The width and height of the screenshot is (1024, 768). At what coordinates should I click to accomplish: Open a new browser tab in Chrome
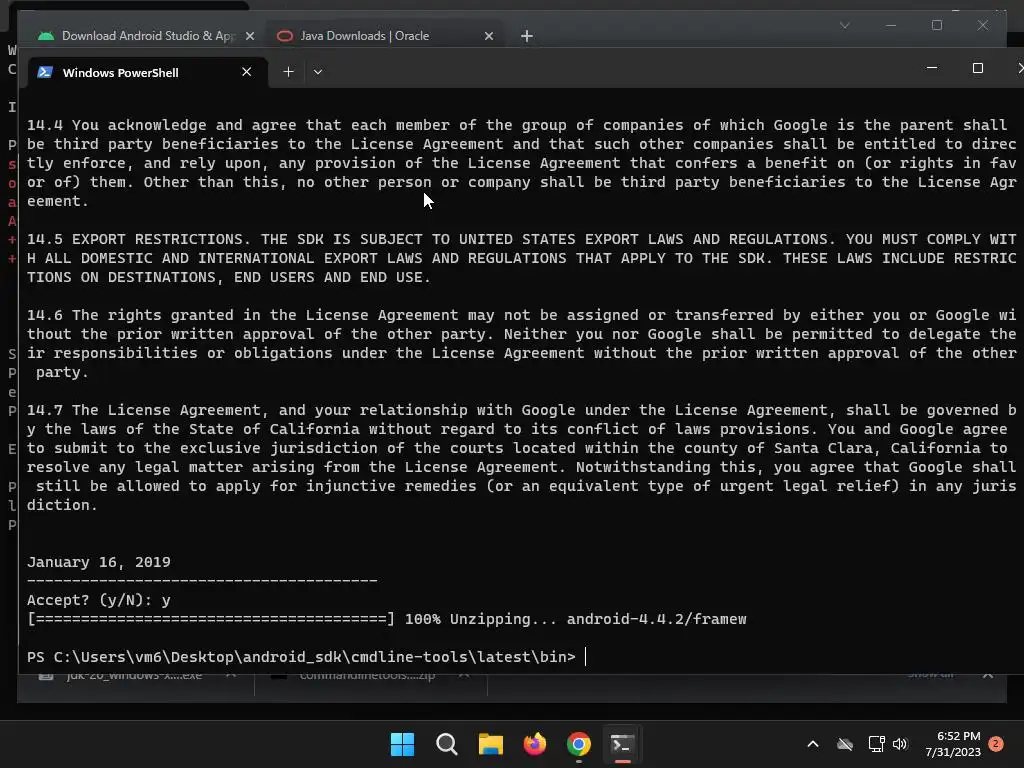click(527, 37)
